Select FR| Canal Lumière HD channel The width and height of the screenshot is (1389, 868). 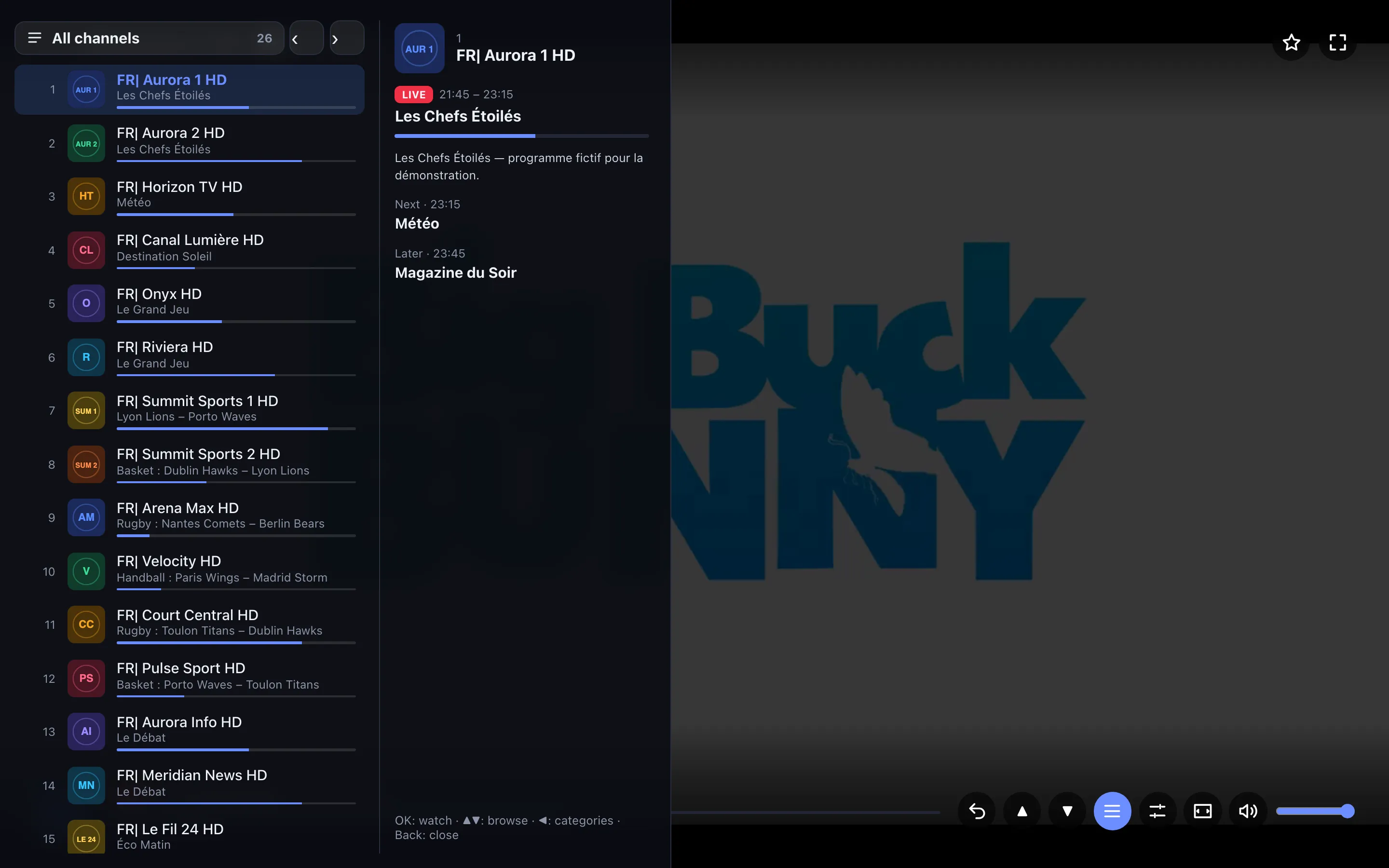[x=190, y=250]
